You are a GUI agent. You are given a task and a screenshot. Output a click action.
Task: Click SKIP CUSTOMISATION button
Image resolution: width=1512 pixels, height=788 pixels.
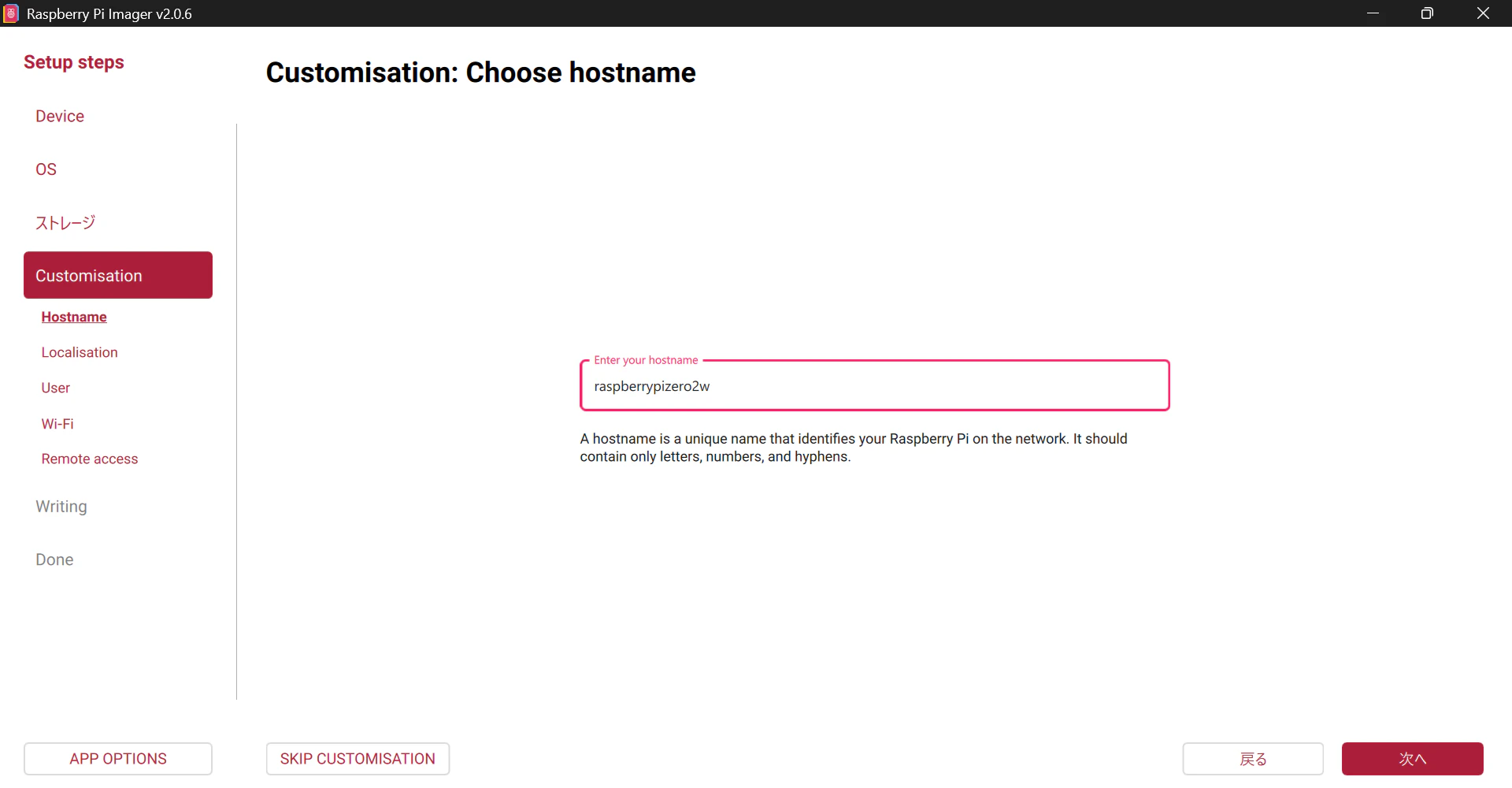click(x=358, y=759)
